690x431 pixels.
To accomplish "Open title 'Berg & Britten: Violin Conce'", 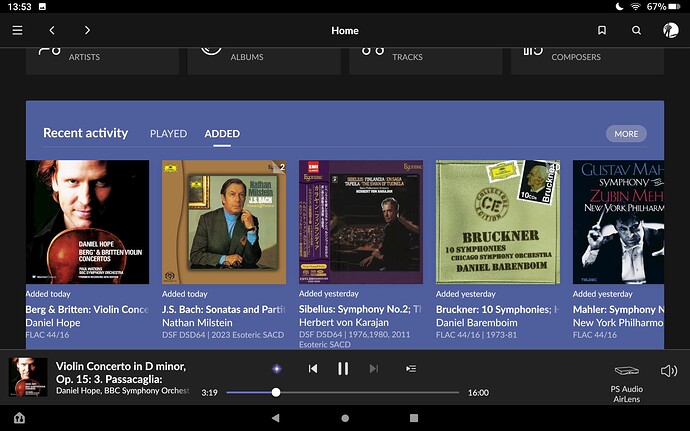I will pyautogui.click(x=87, y=309).
